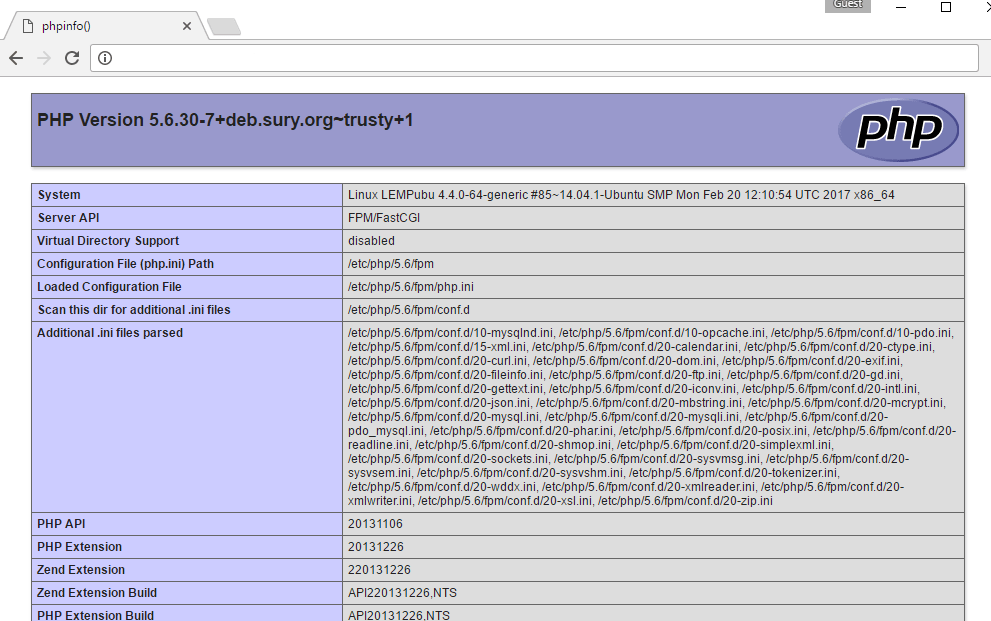Click the browser Forward arrow button
991x621 pixels.
pyautogui.click(x=44, y=58)
